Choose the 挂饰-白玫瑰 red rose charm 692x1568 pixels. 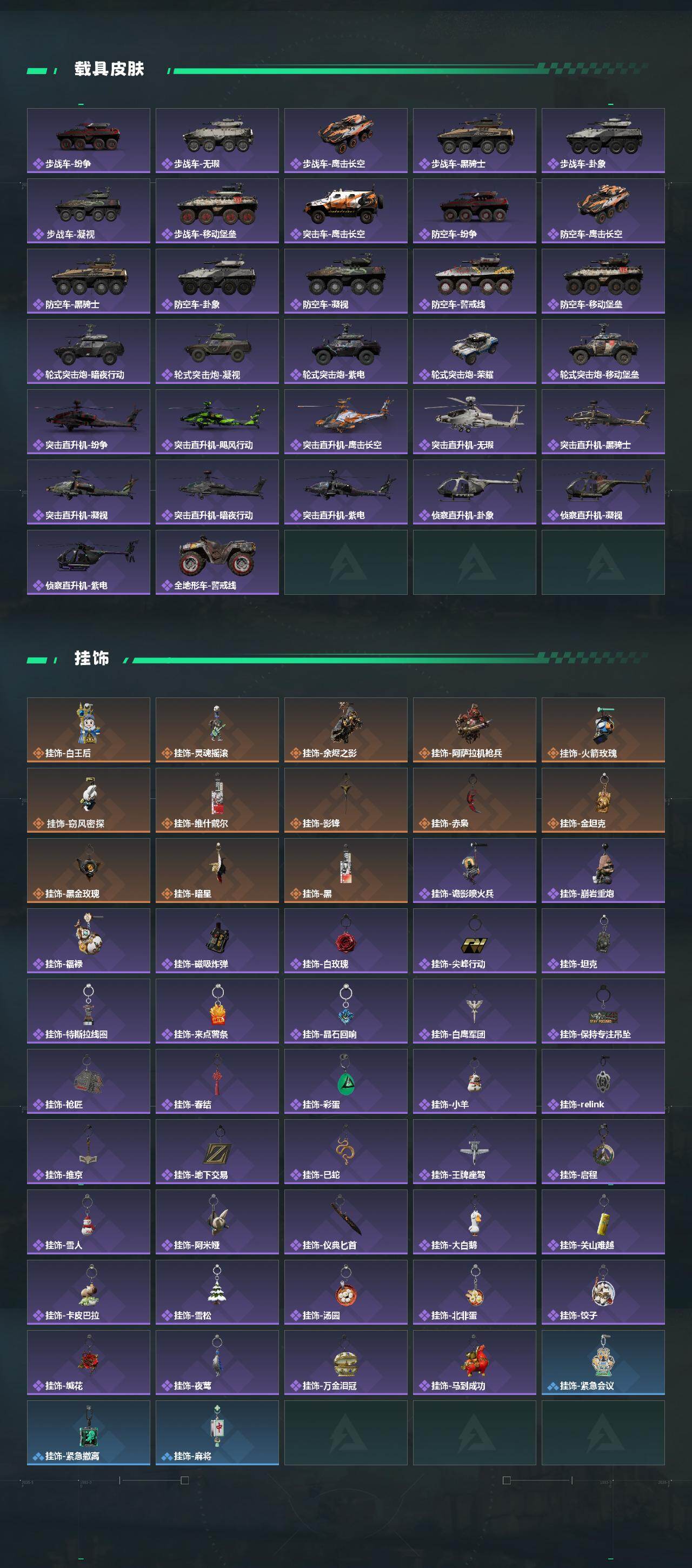pyautogui.click(x=345, y=940)
